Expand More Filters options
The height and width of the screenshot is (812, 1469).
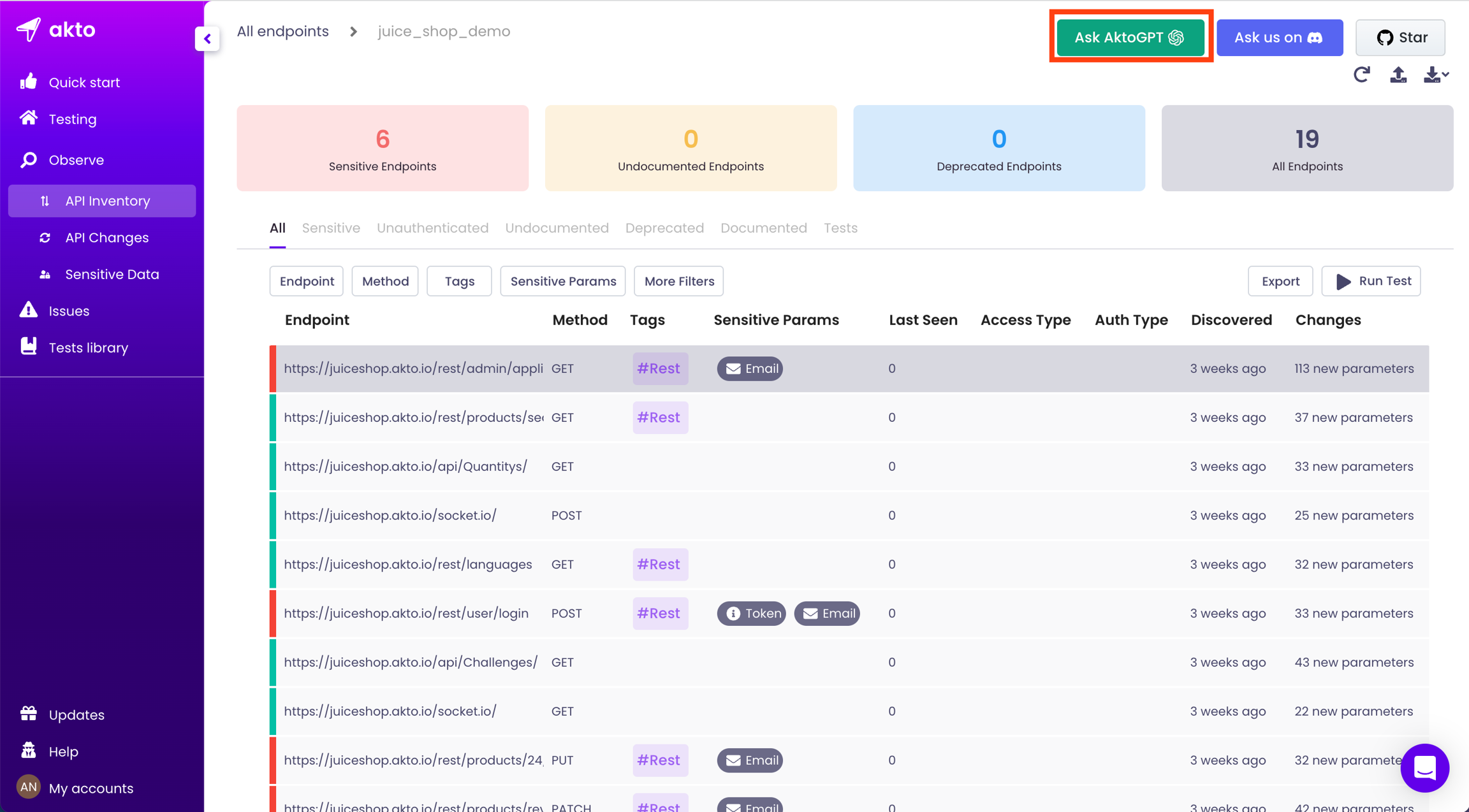click(678, 281)
